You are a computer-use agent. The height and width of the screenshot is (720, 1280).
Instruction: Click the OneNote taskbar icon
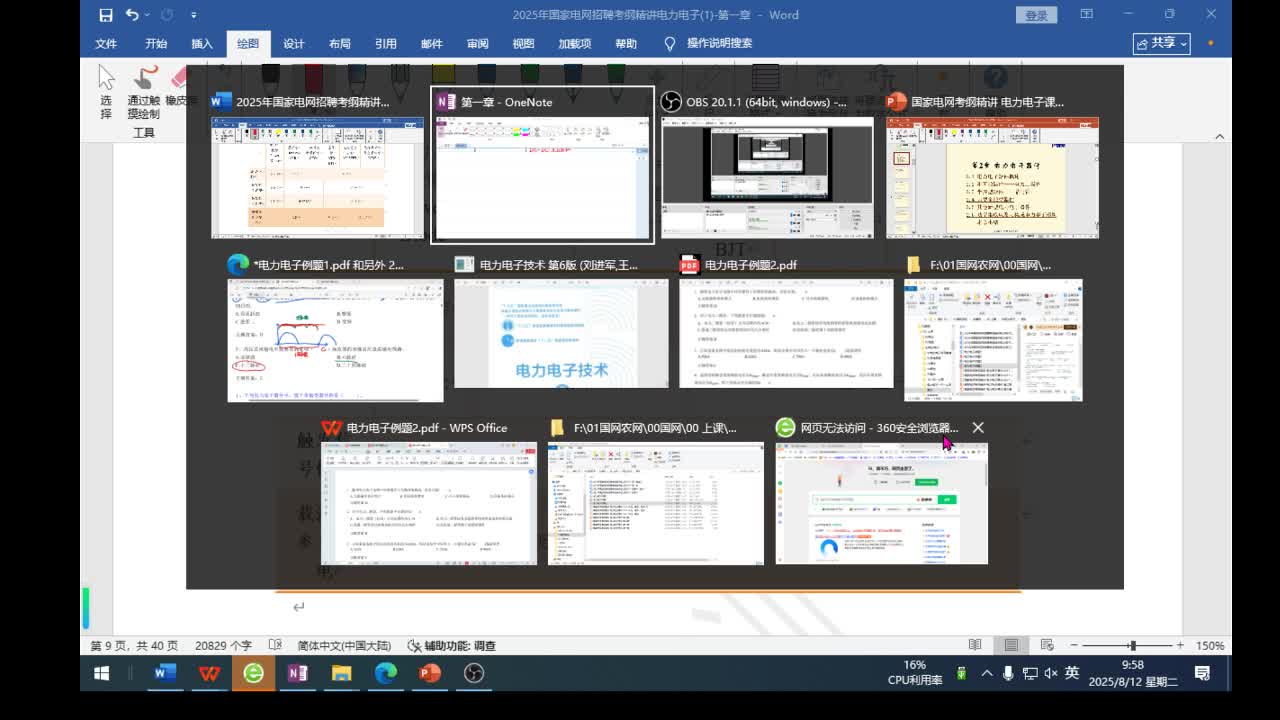pyautogui.click(x=297, y=673)
